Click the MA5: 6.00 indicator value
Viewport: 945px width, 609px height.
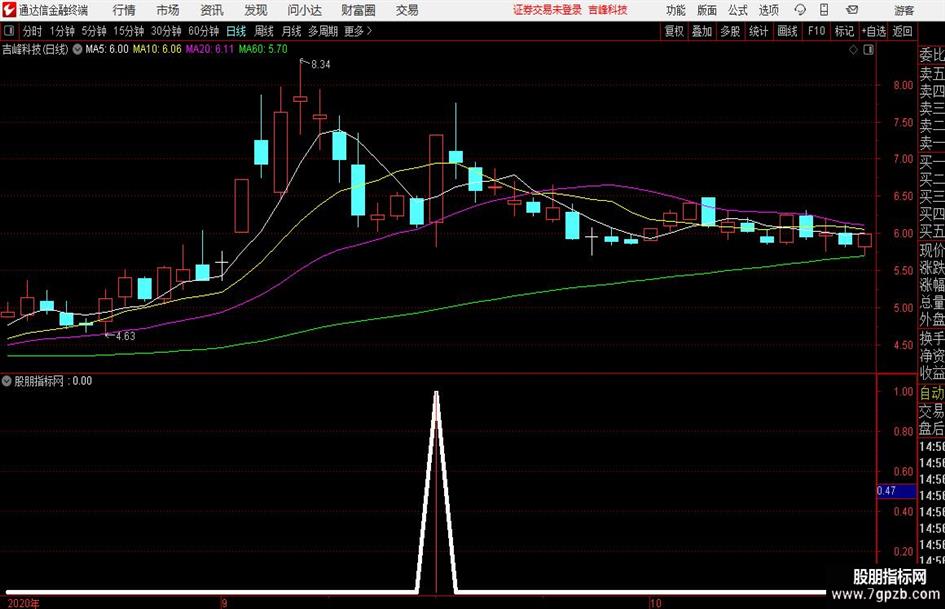(x=107, y=49)
